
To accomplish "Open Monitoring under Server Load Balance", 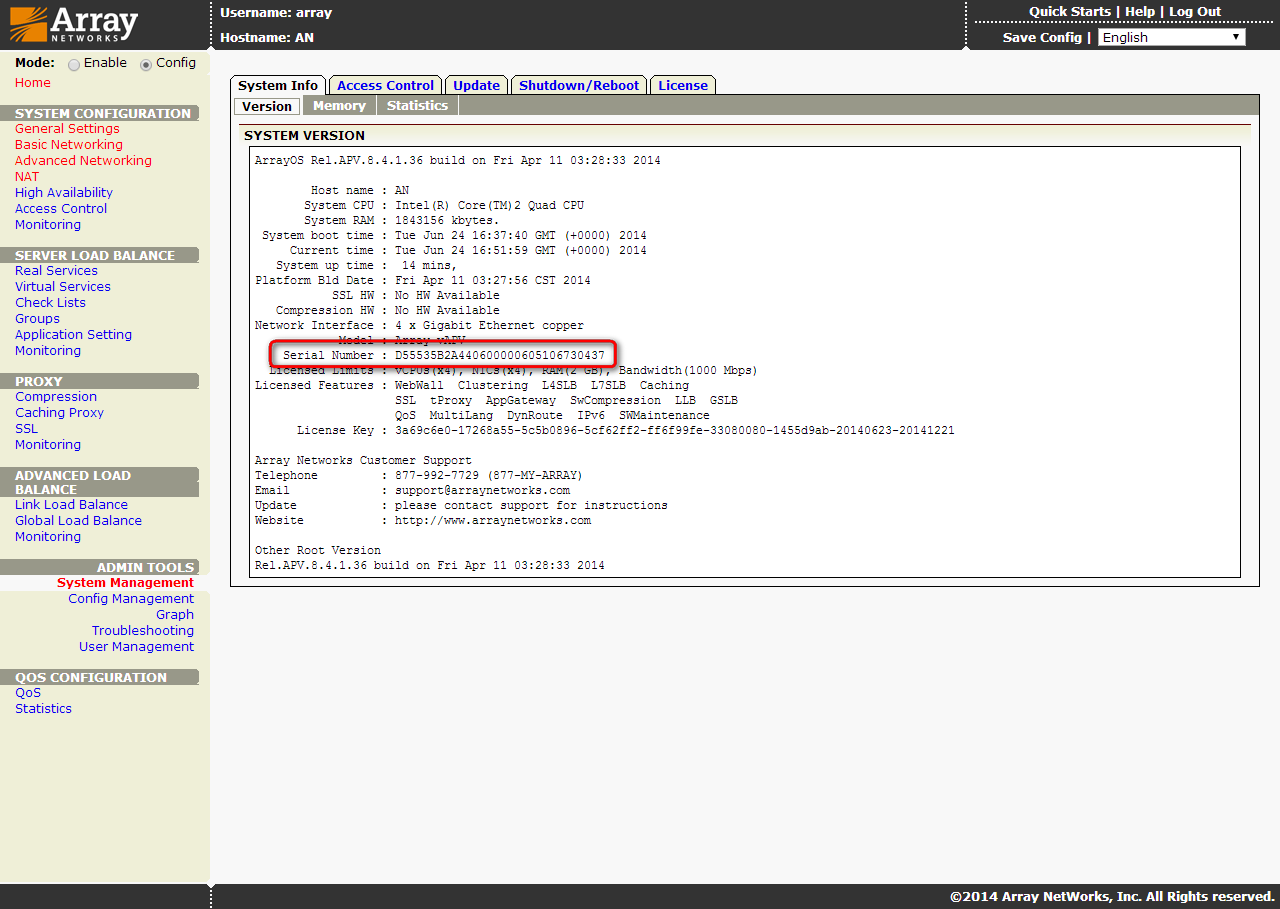I will tap(48, 351).
